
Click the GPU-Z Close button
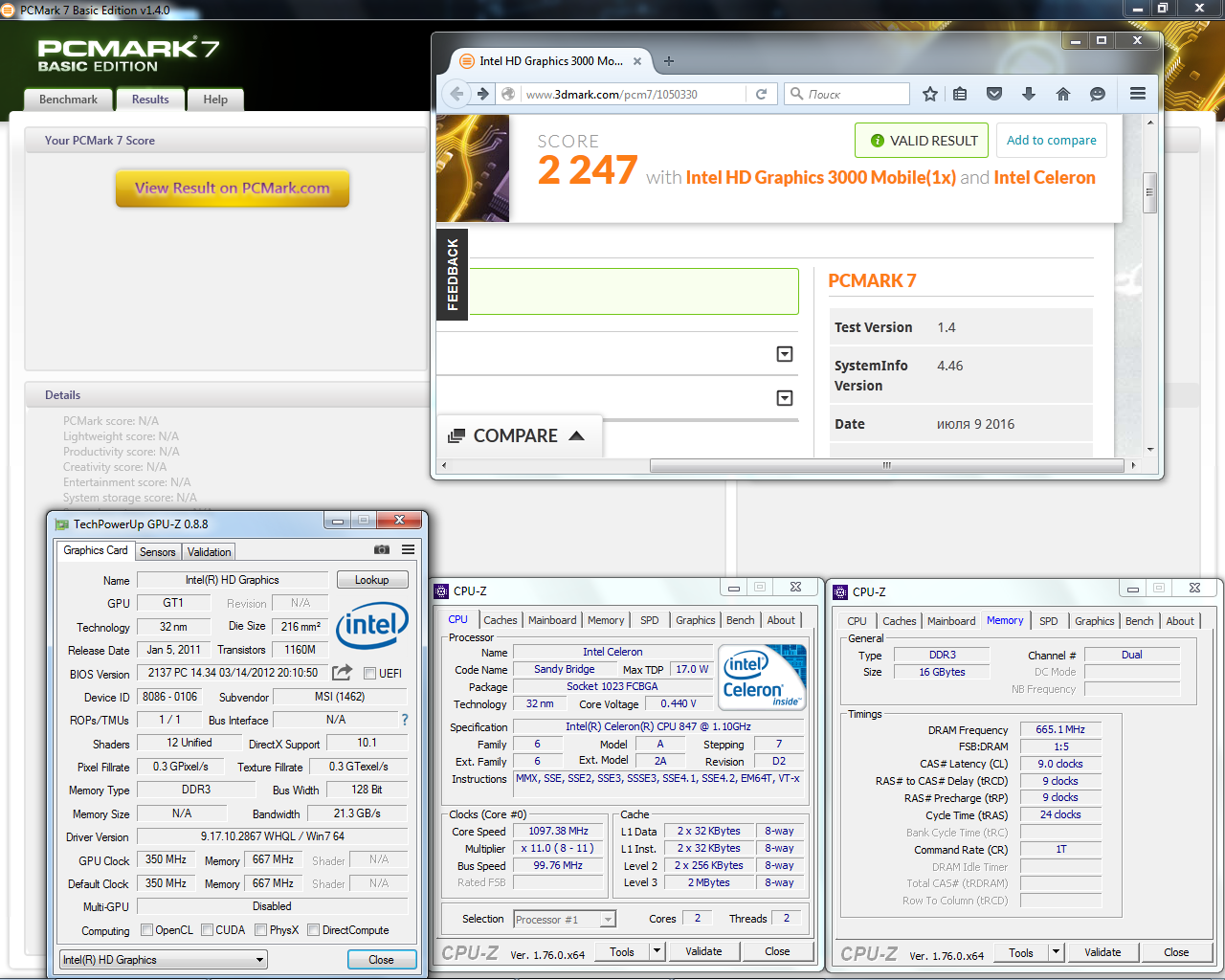[x=381, y=960]
